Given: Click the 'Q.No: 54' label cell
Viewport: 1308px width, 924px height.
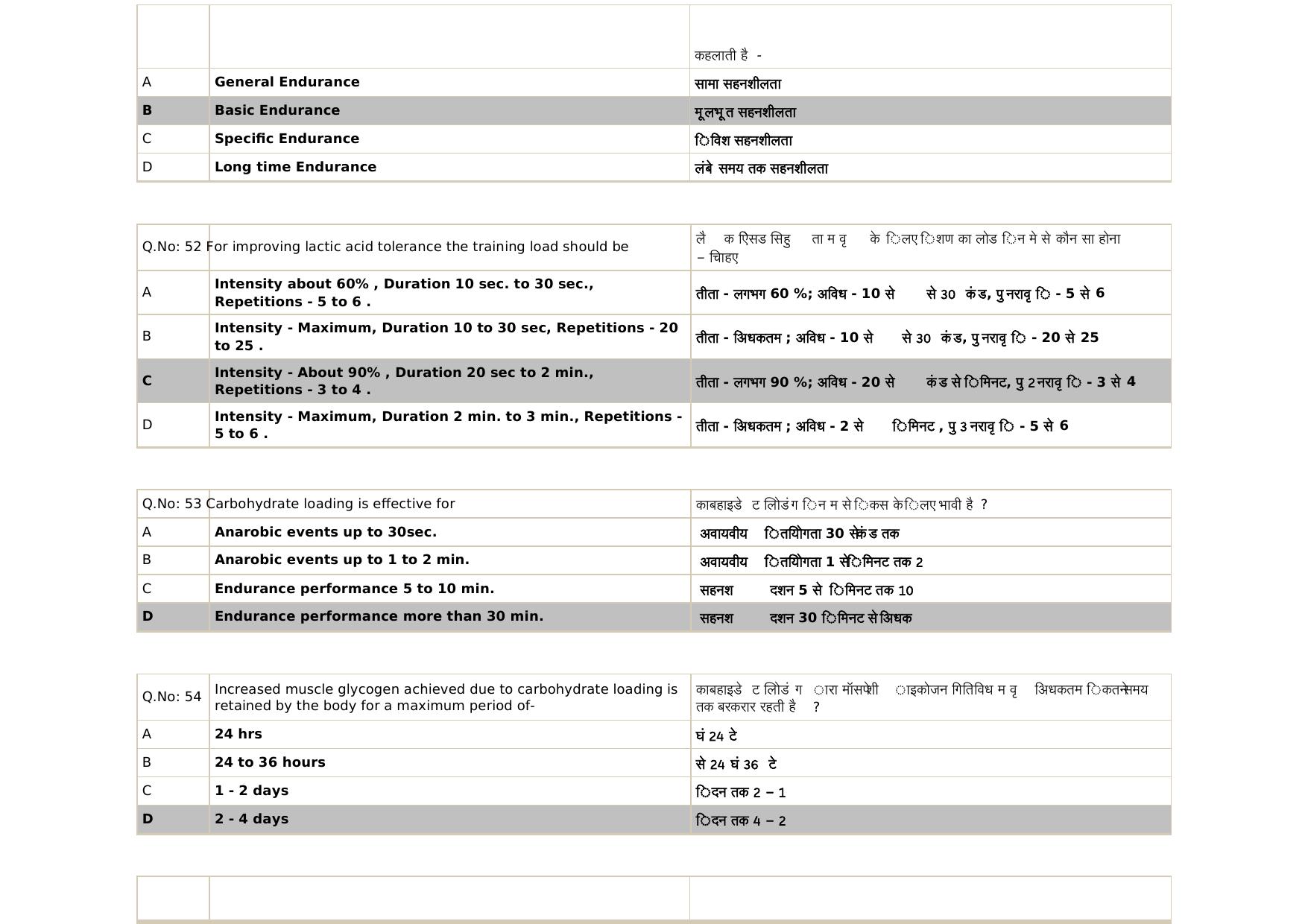Looking at the screenshot, I should click(172, 697).
